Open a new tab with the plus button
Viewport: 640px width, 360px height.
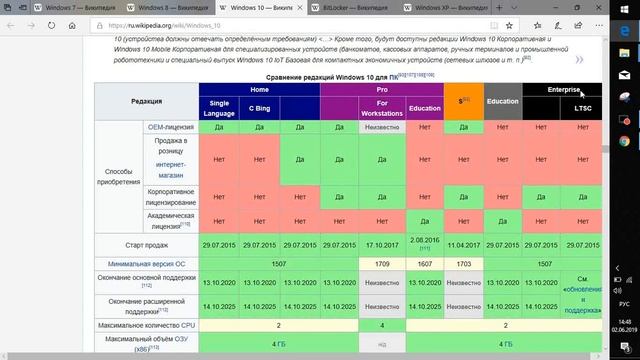tap(499, 7)
